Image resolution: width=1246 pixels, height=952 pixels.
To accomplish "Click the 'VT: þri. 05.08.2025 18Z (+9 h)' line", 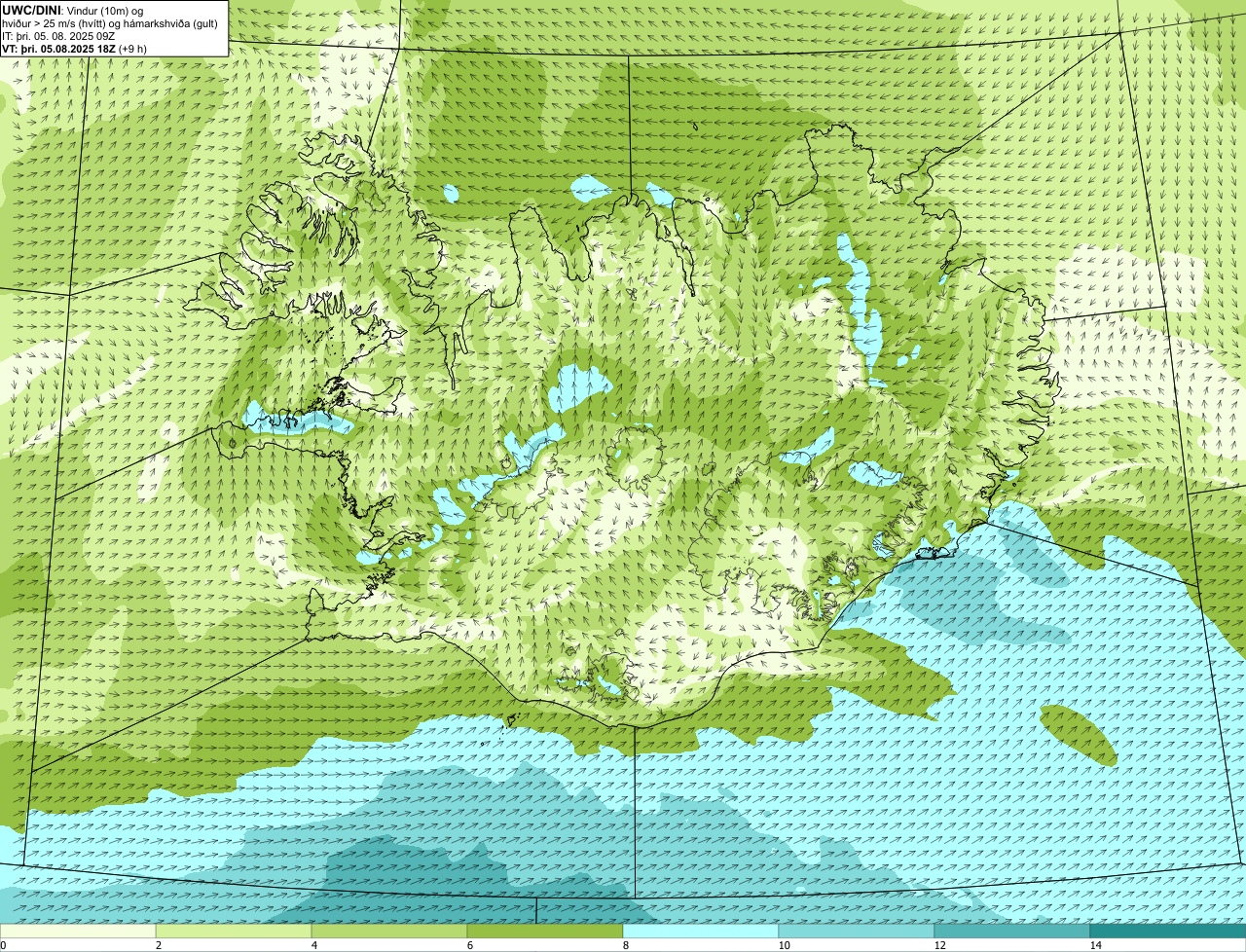I will coord(75,49).
